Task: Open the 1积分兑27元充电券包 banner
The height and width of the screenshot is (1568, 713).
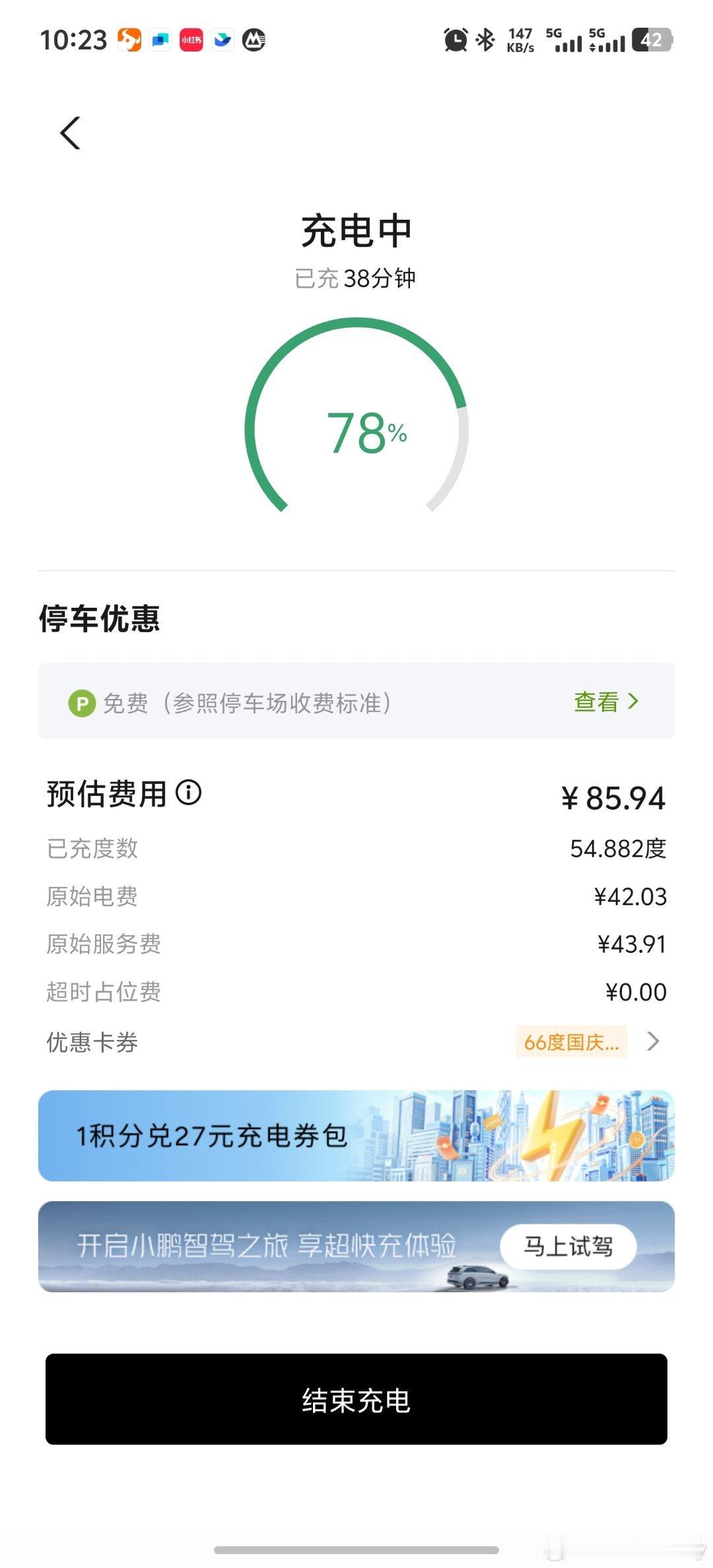Action: (x=356, y=1136)
